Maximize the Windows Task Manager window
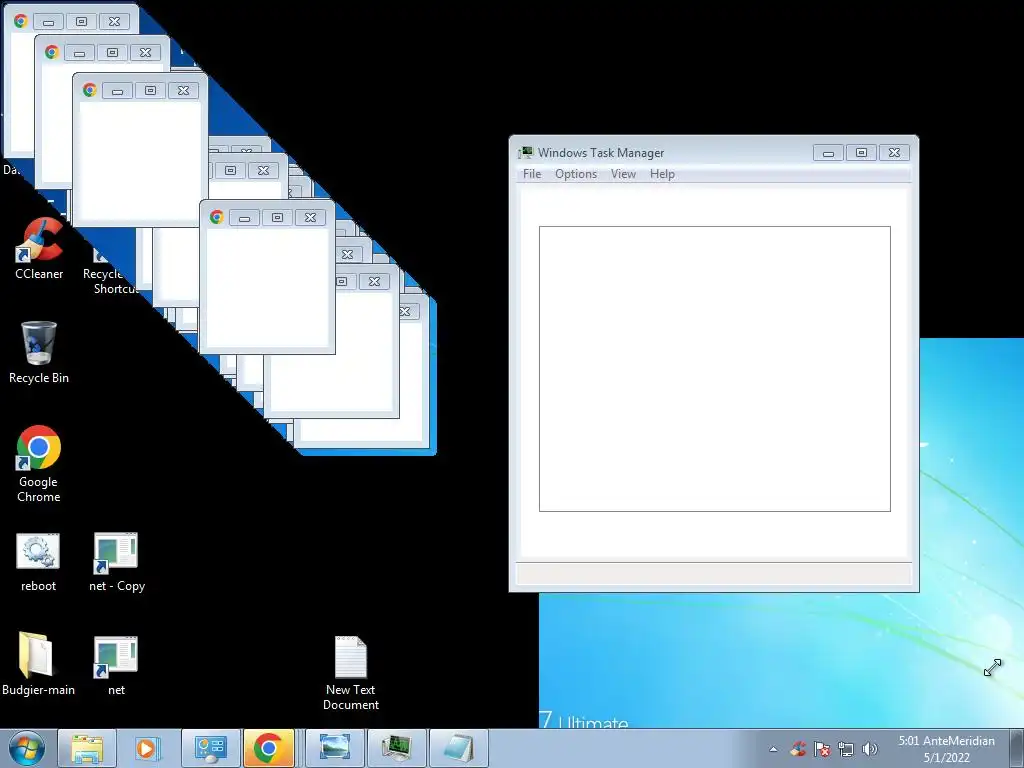1024x768 pixels. click(x=861, y=153)
